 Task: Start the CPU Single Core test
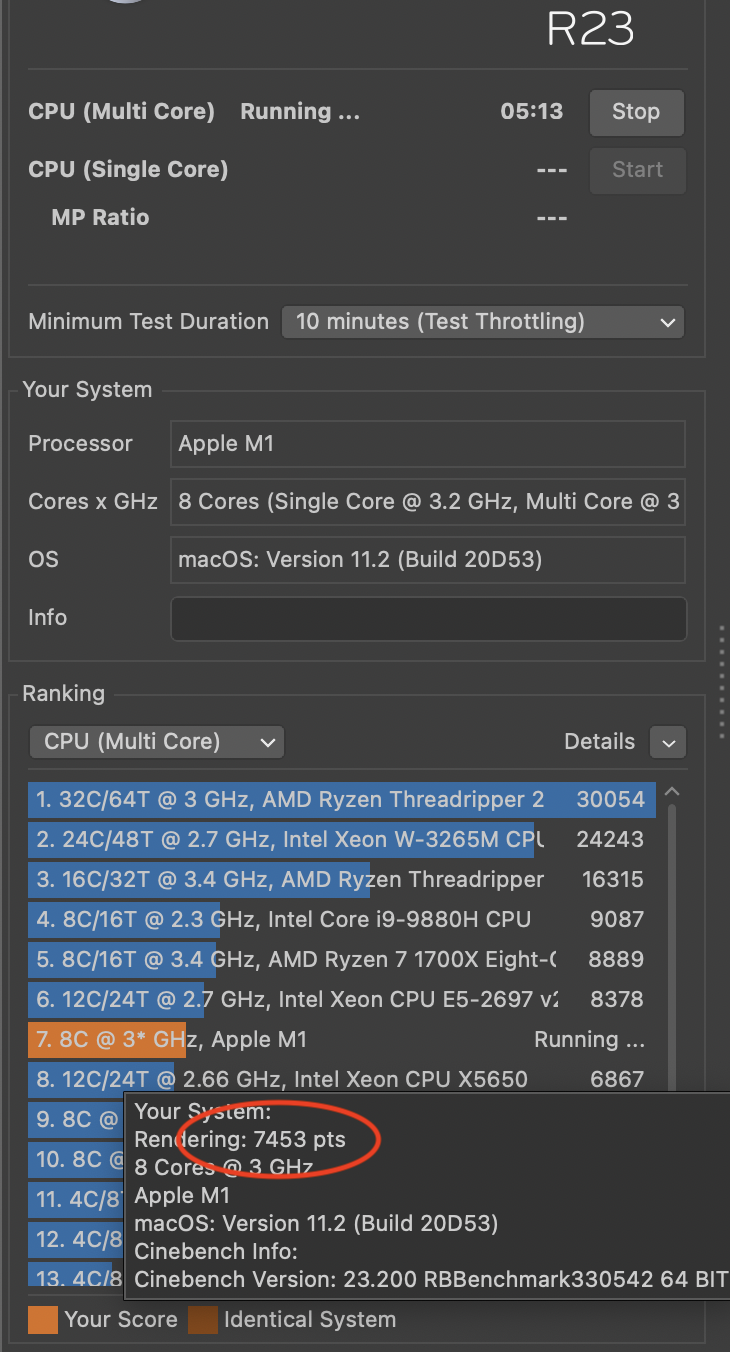[x=637, y=170]
